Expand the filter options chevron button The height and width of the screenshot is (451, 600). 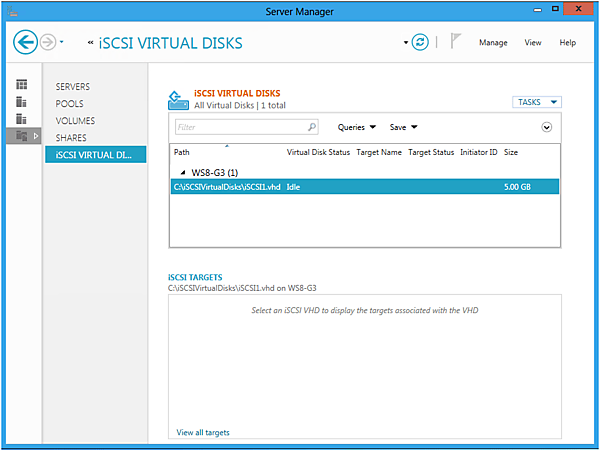(x=547, y=127)
